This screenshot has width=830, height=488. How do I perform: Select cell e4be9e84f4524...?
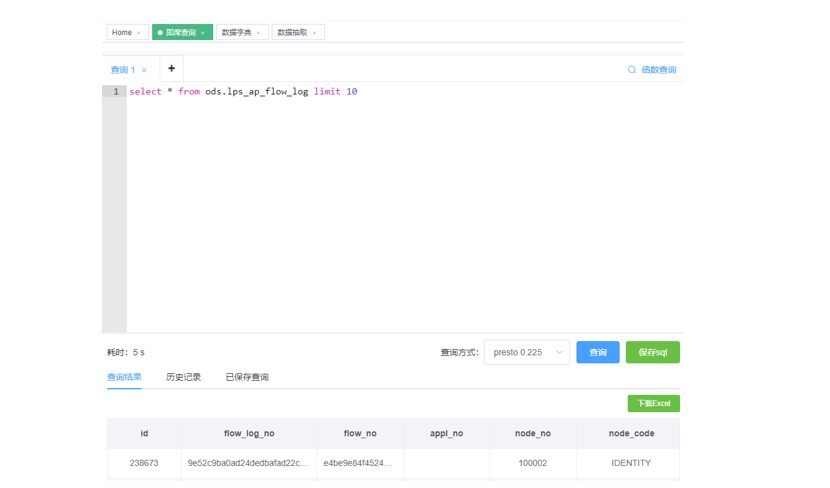358,463
